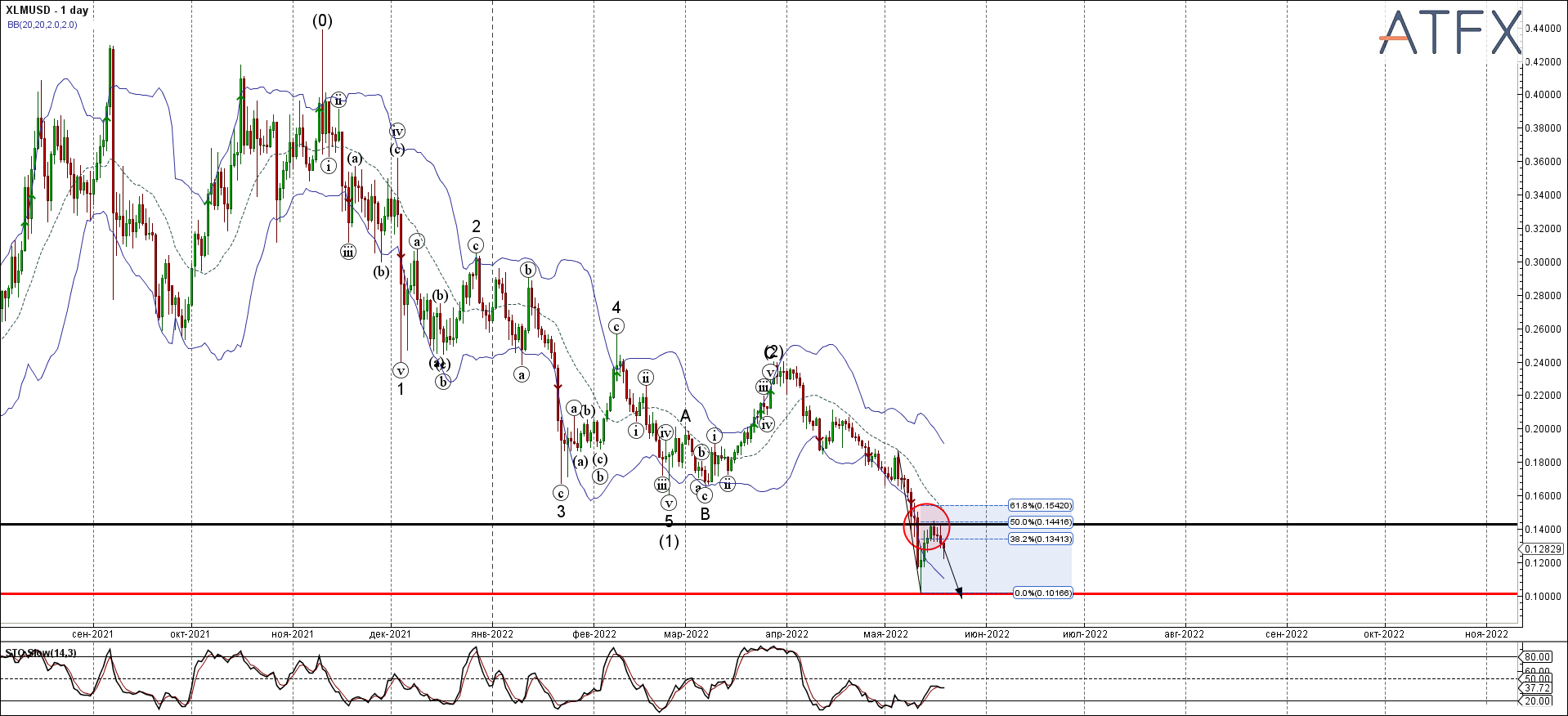Click the current price tag 0.12829

click(1541, 549)
